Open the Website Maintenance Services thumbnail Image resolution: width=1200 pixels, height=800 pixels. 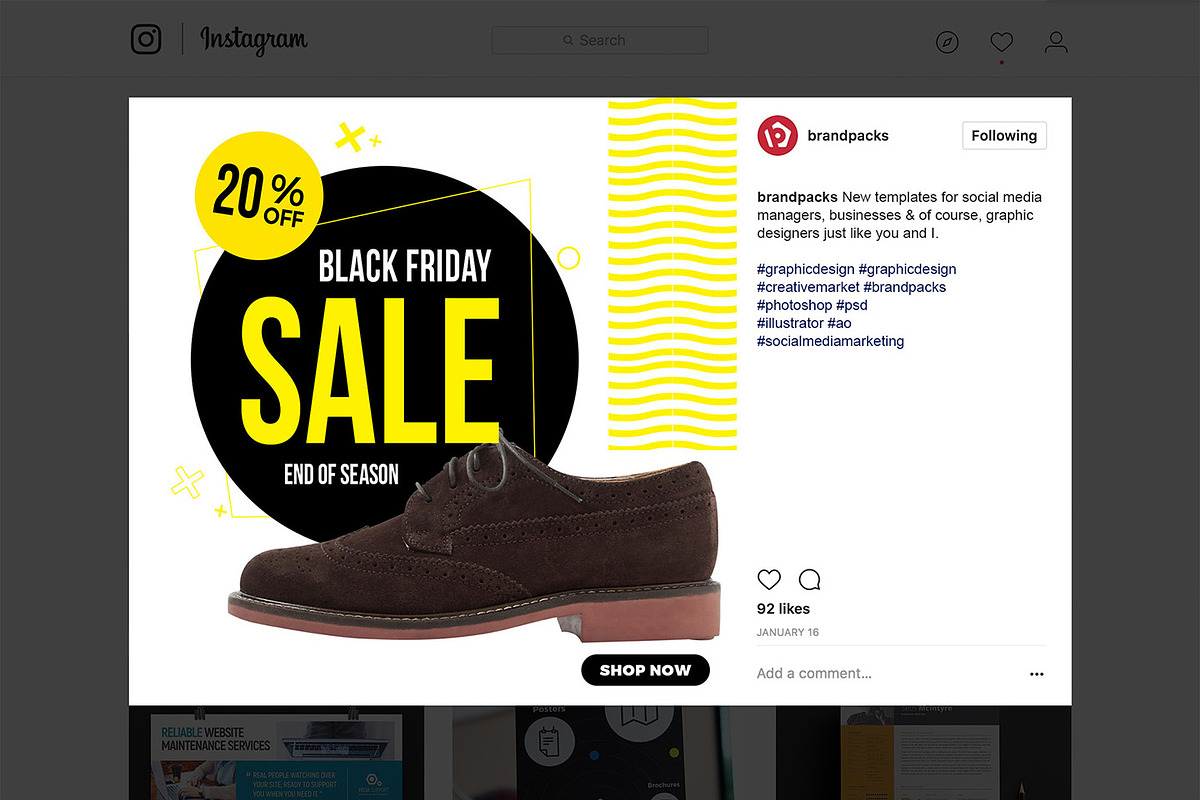tap(276, 752)
